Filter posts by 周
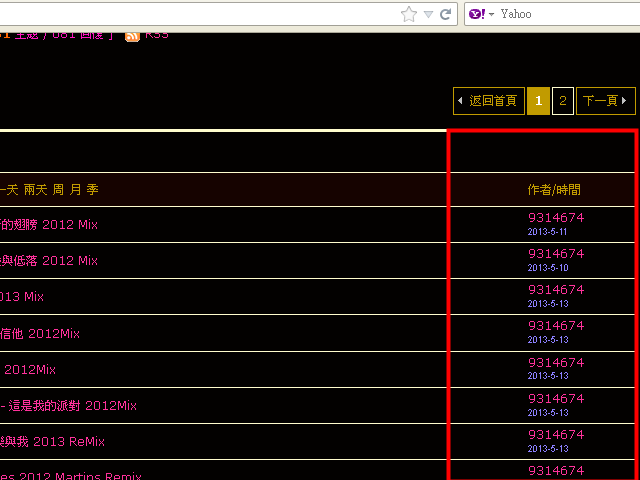This screenshot has width=640, height=480. pyautogui.click(x=58, y=190)
